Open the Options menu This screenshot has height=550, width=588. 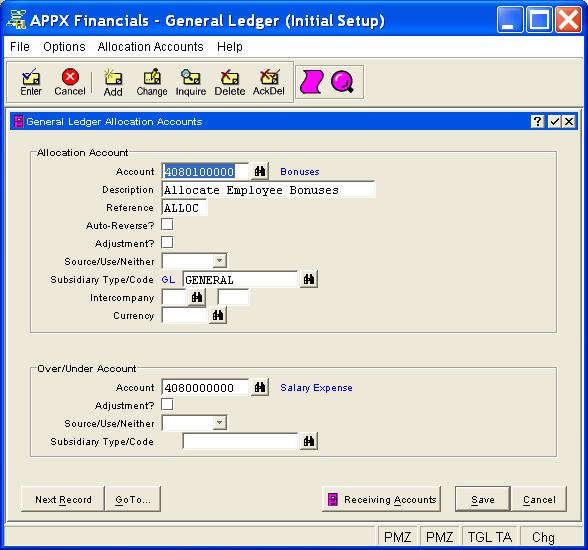click(x=64, y=47)
